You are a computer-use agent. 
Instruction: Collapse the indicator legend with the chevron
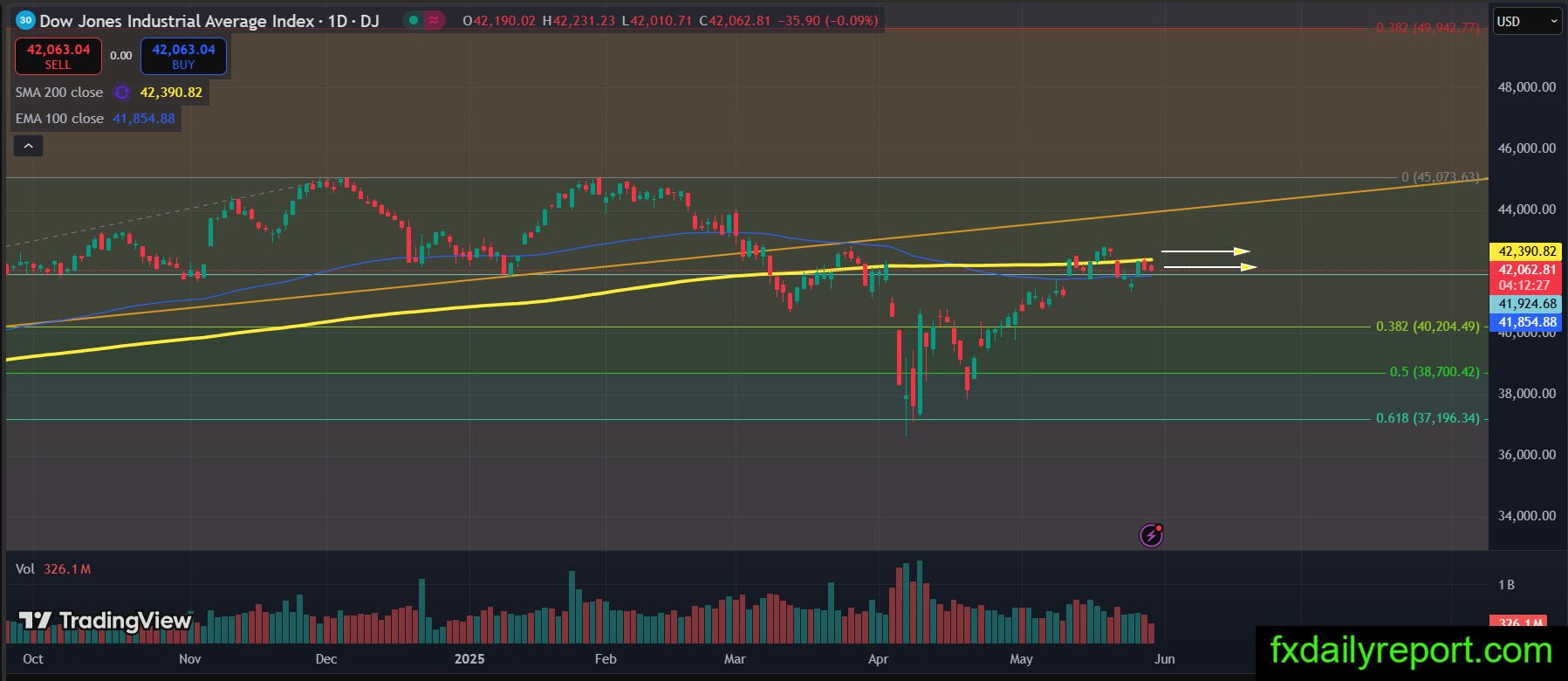pos(28,146)
